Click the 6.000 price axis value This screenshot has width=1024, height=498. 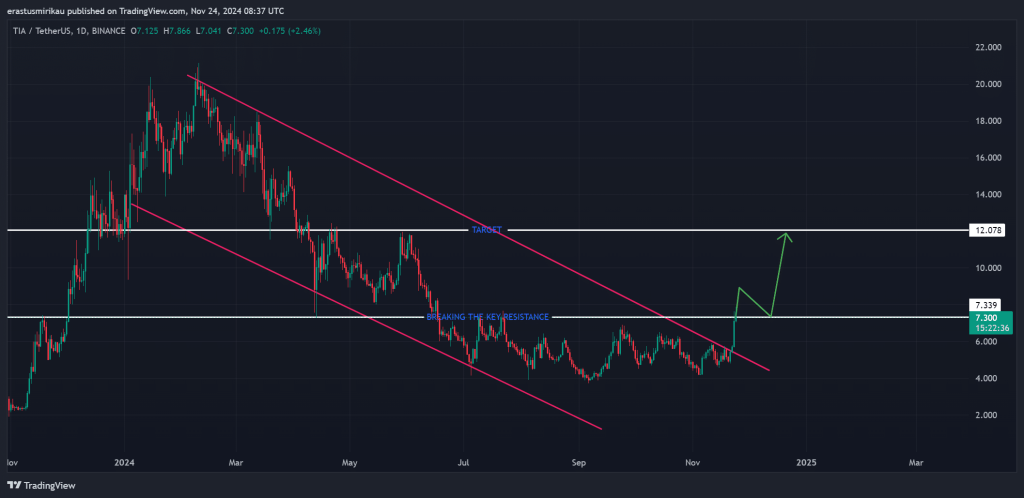click(x=987, y=342)
